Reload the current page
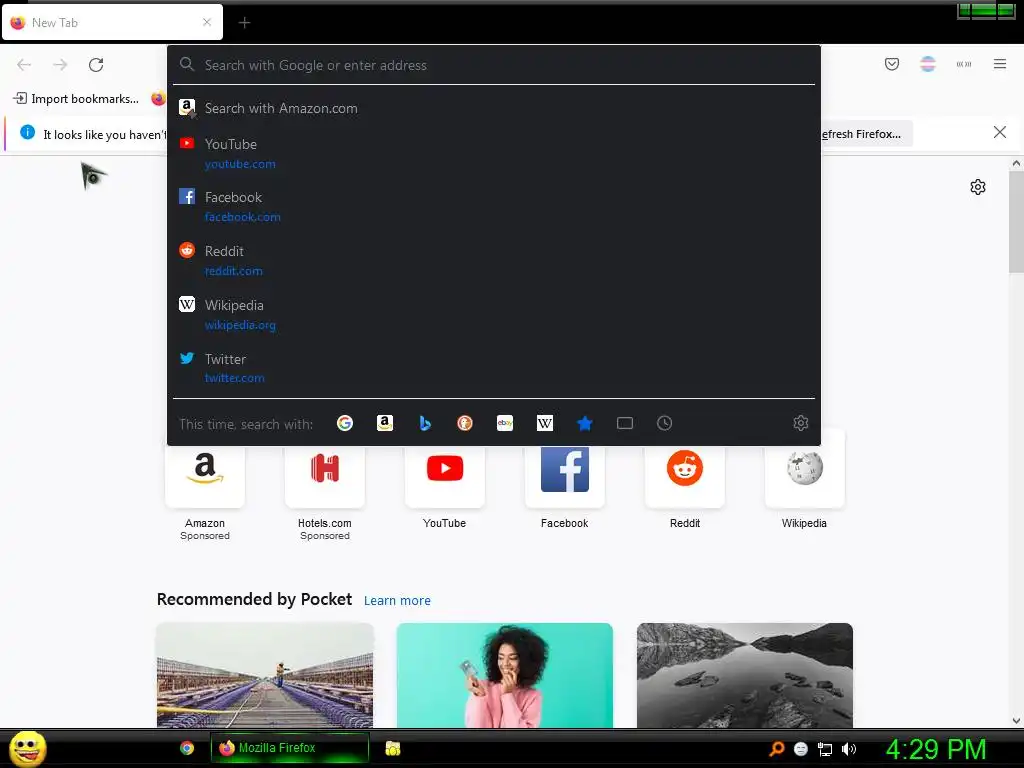This screenshot has height=768, width=1024. pyautogui.click(x=96, y=65)
